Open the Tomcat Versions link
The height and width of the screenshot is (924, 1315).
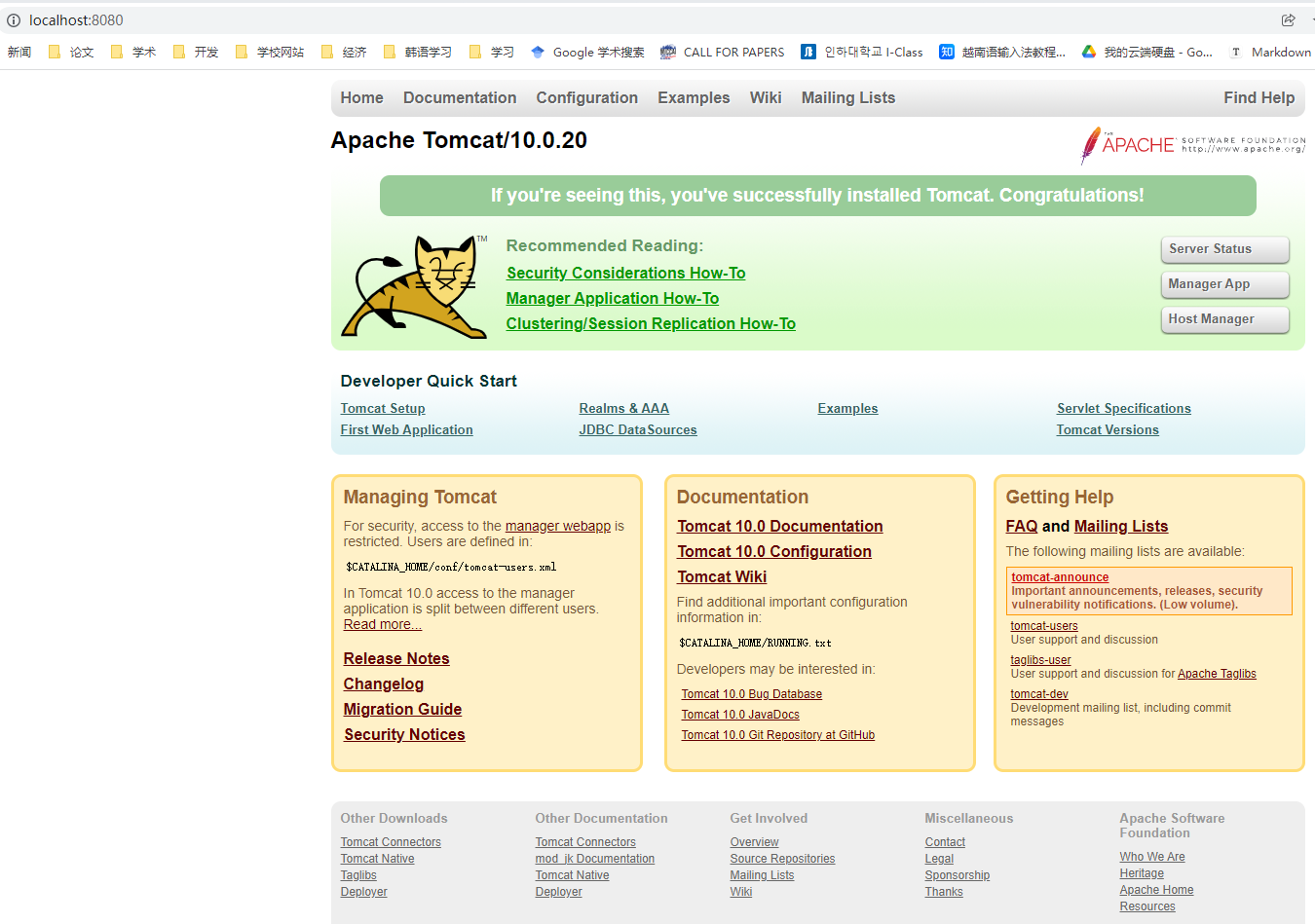(x=1108, y=430)
